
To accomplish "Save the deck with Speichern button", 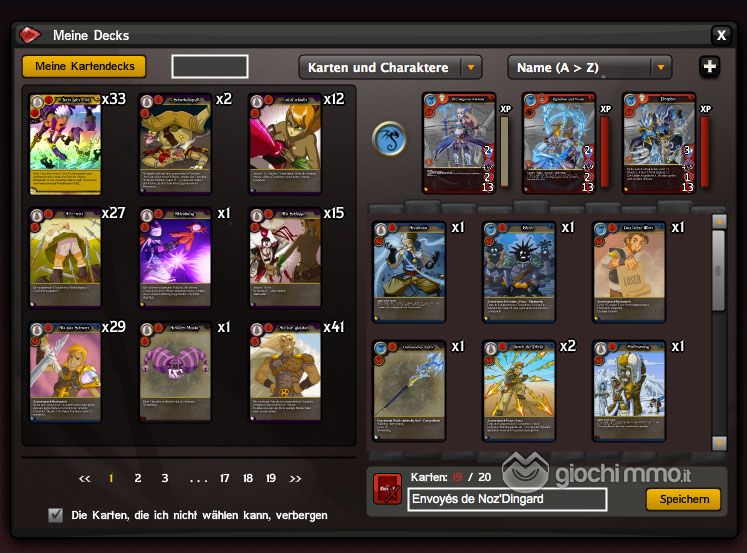I will 684,499.
